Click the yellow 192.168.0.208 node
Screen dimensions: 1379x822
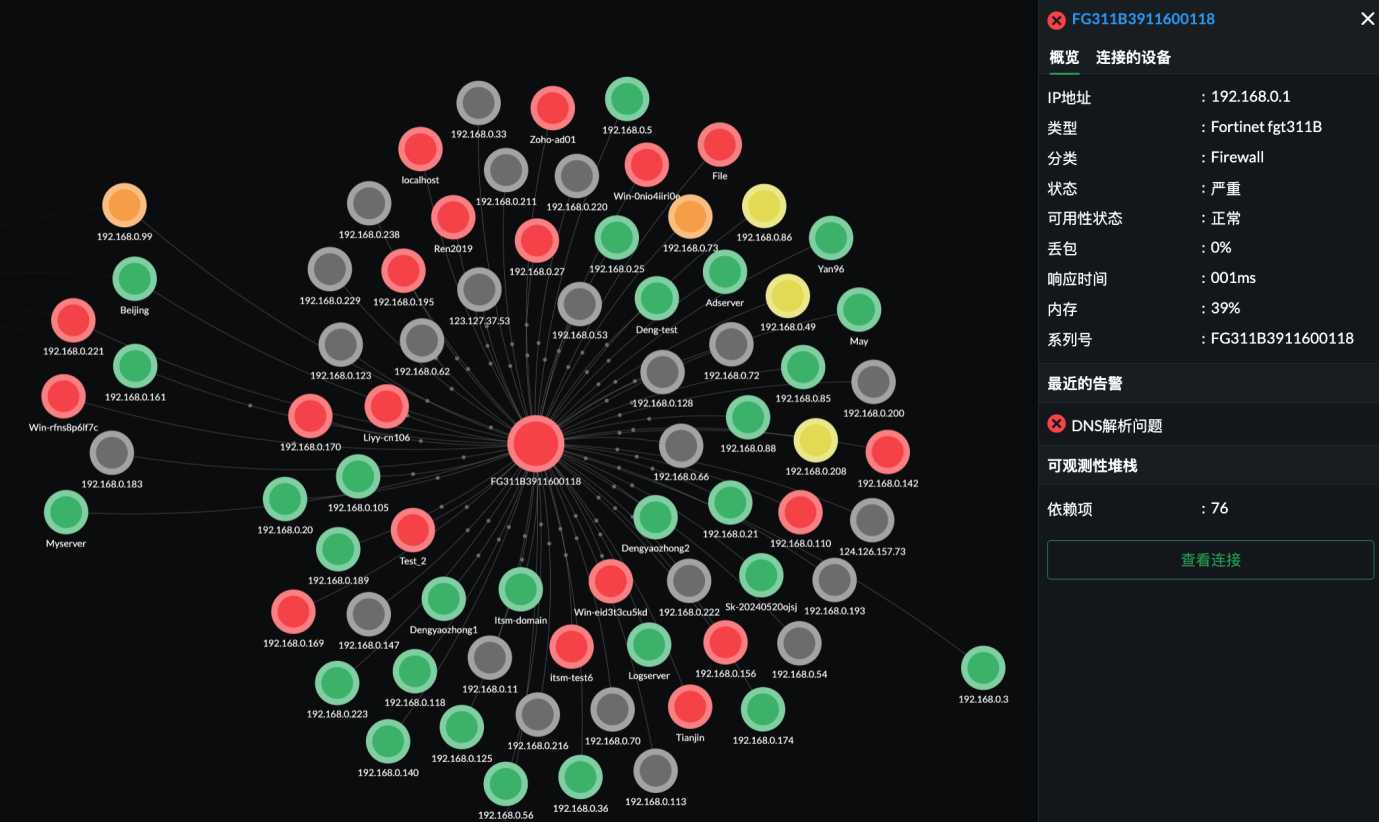pyautogui.click(x=815, y=437)
